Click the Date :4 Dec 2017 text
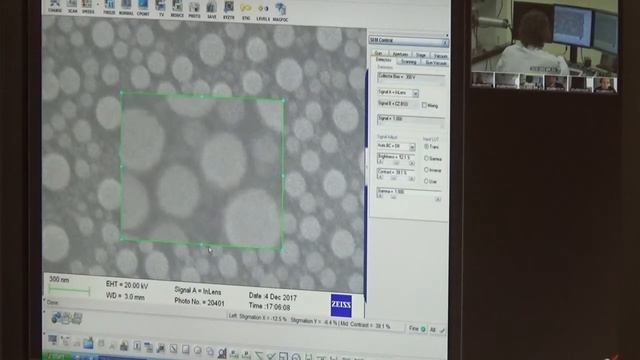 tap(272, 296)
